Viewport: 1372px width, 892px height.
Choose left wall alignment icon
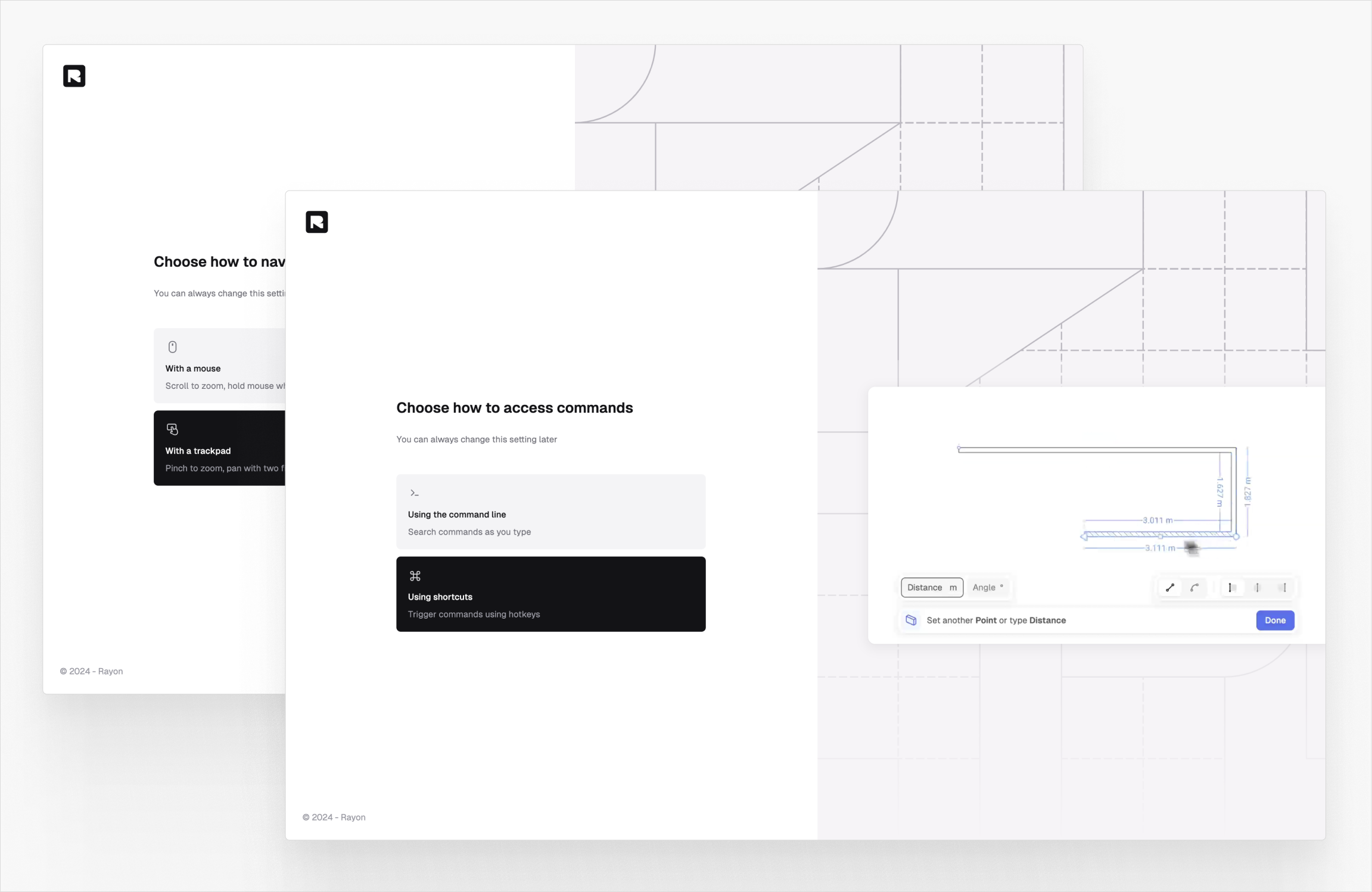(1231, 588)
